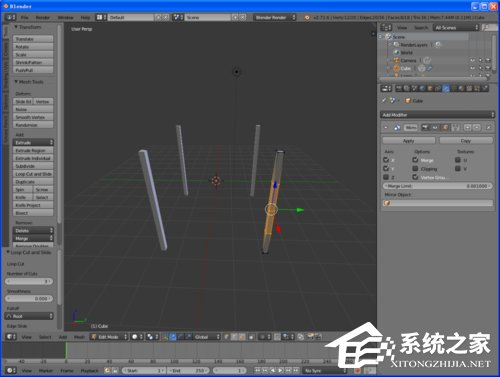Viewport: 500px width, 377px height.
Task: Click the modifier Copy button
Action: tap(466, 141)
